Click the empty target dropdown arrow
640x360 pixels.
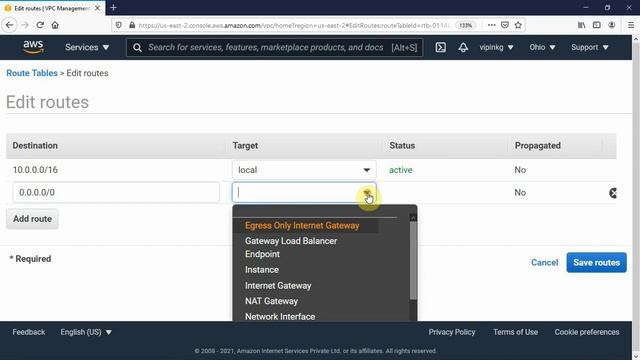(x=367, y=192)
